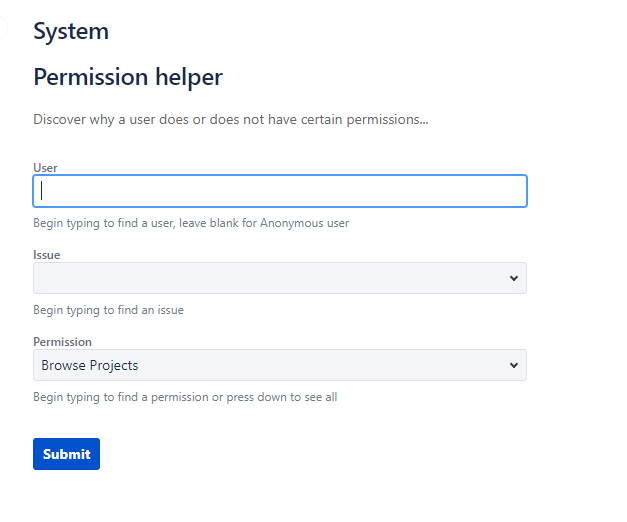The width and height of the screenshot is (627, 522).
Task: Click the 'Discover why a user' description text
Action: tap(230, 120)
